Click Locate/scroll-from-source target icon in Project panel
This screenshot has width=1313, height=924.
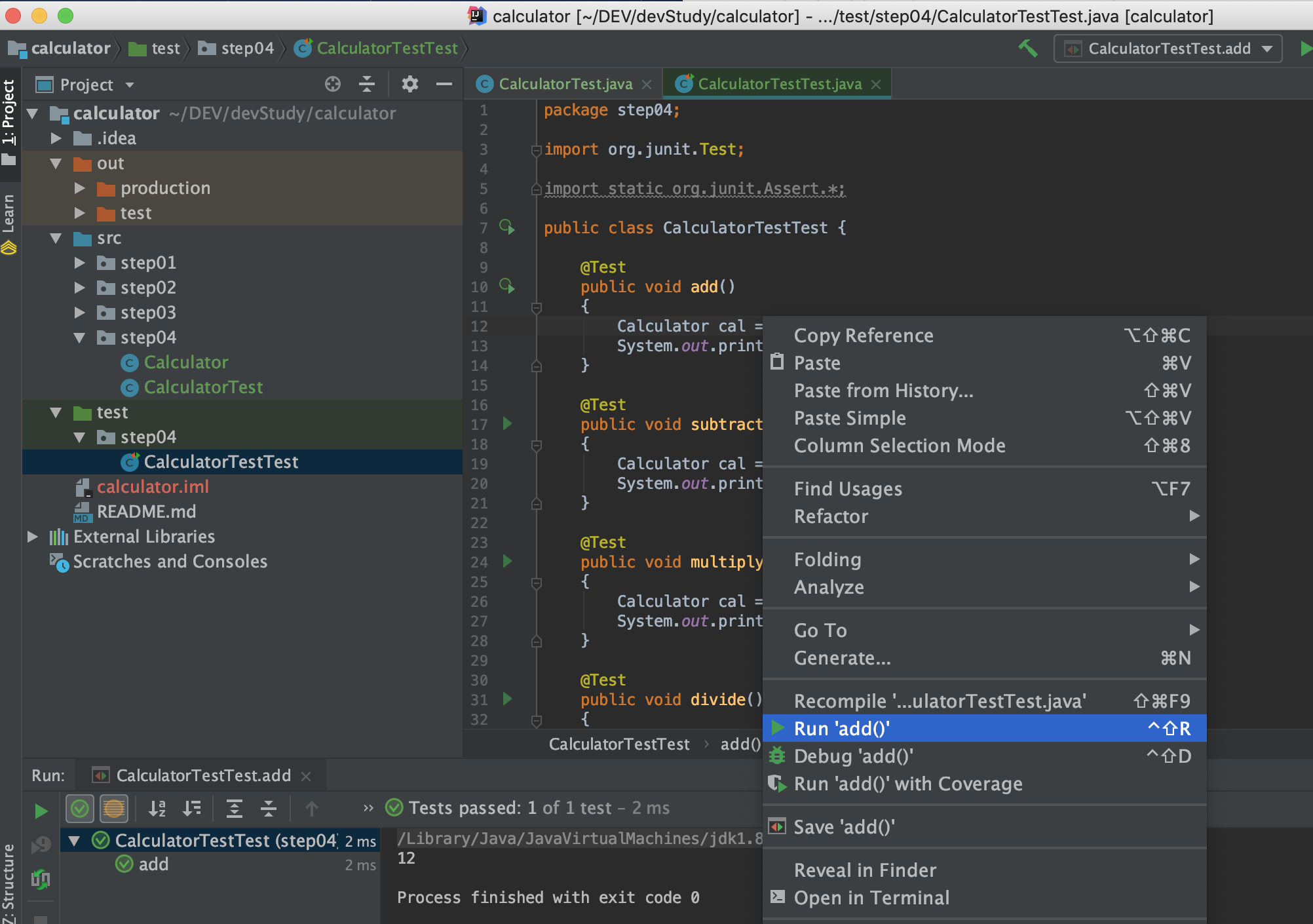pyautogui.click(x=333, y=84)
